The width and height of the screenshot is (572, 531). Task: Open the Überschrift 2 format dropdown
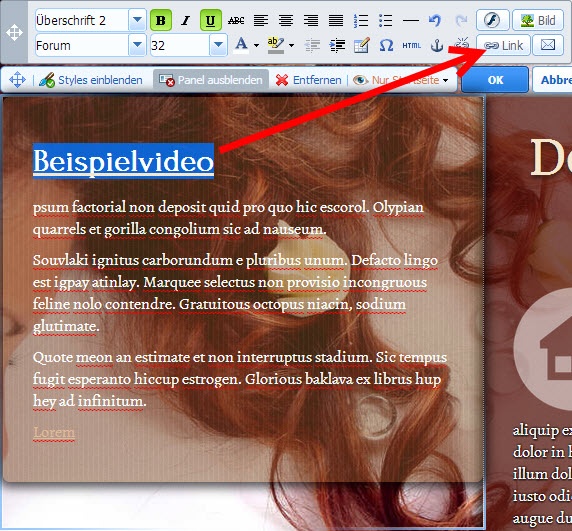[138, 20]
